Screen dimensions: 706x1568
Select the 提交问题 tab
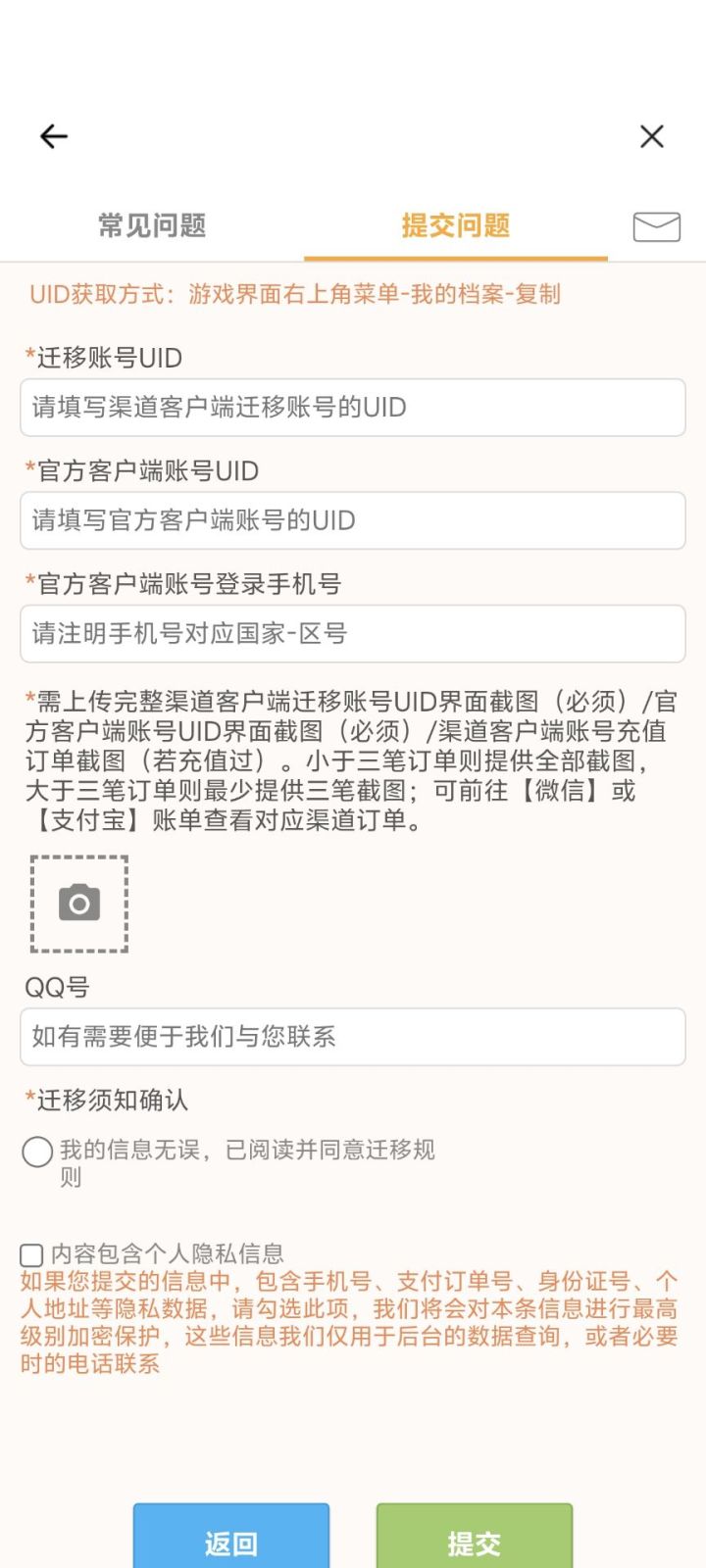(x=456, y=225)
